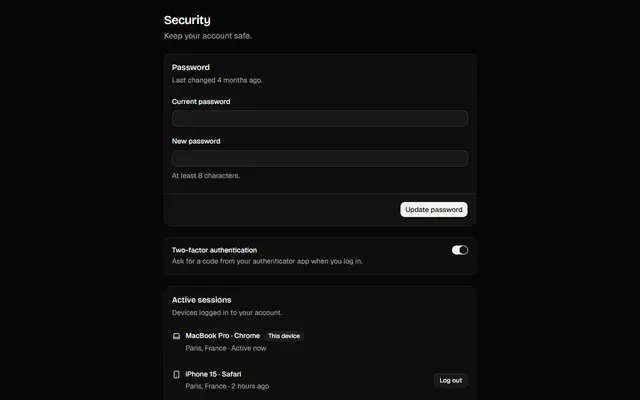Click the Update password button
This screenshot has width=640, height=400.
click(433, 209)
